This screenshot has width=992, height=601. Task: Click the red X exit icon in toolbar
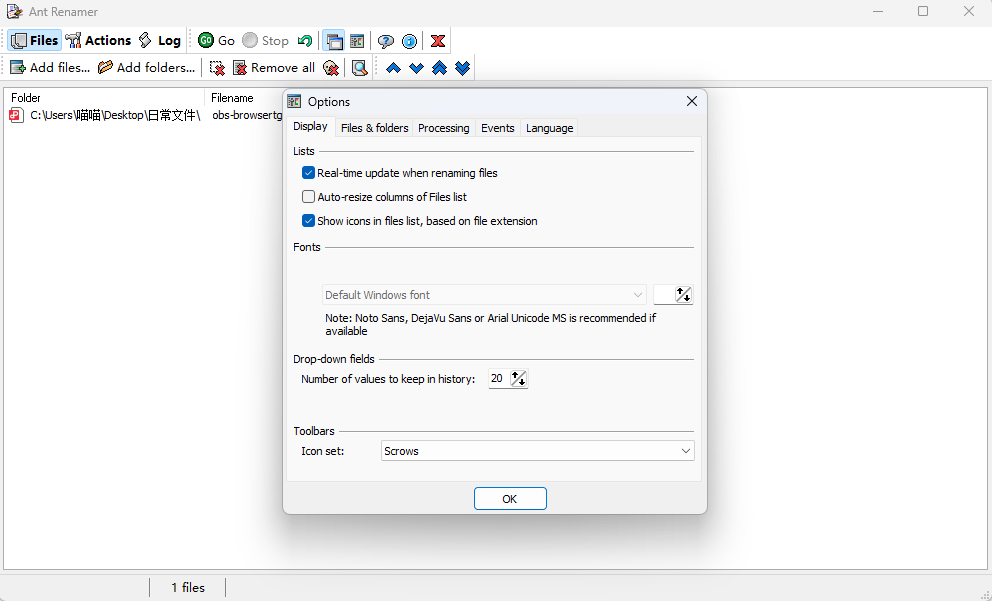[437, 41]
